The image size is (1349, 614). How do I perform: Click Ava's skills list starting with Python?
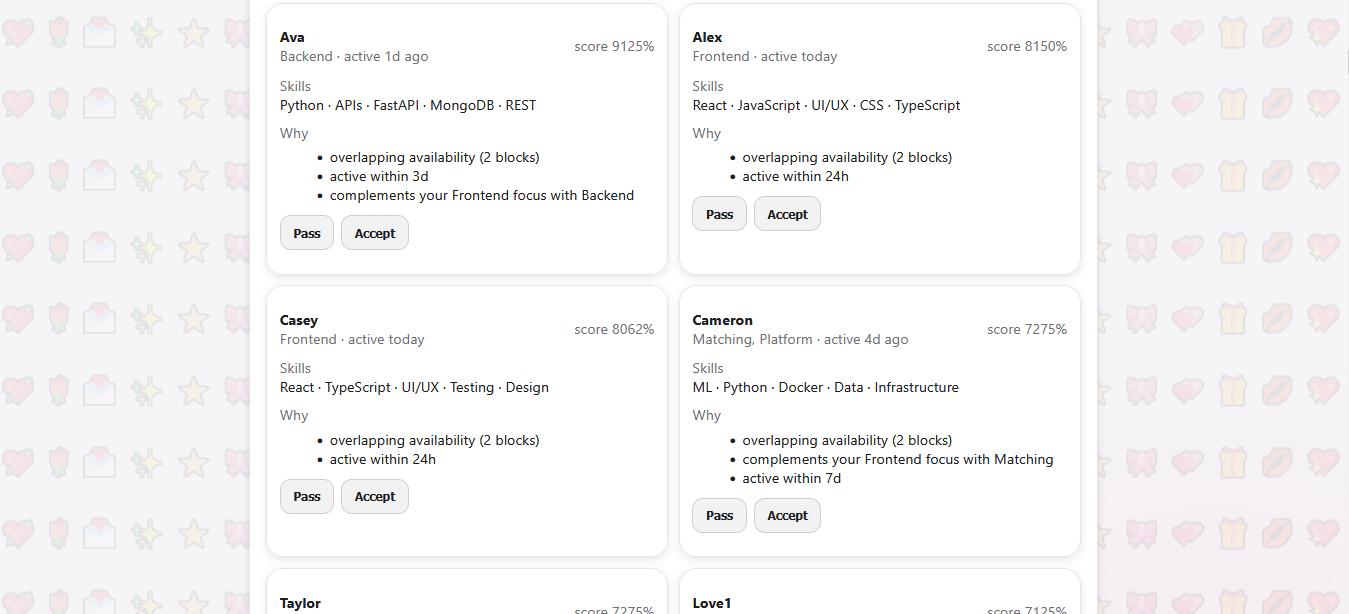pos(408,105)
